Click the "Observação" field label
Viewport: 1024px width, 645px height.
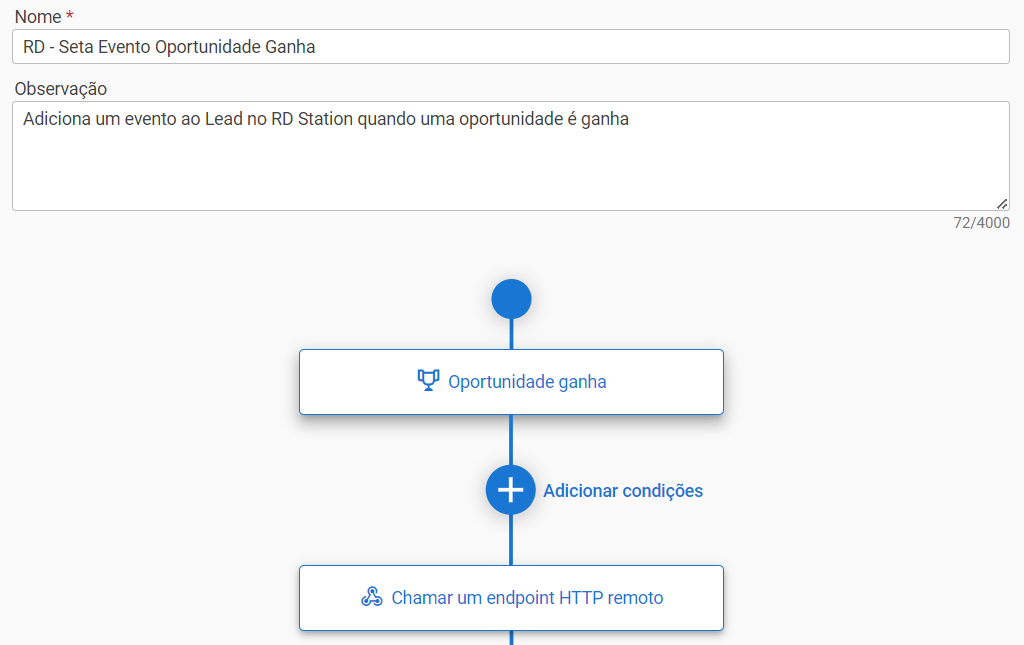click(60, 89)
